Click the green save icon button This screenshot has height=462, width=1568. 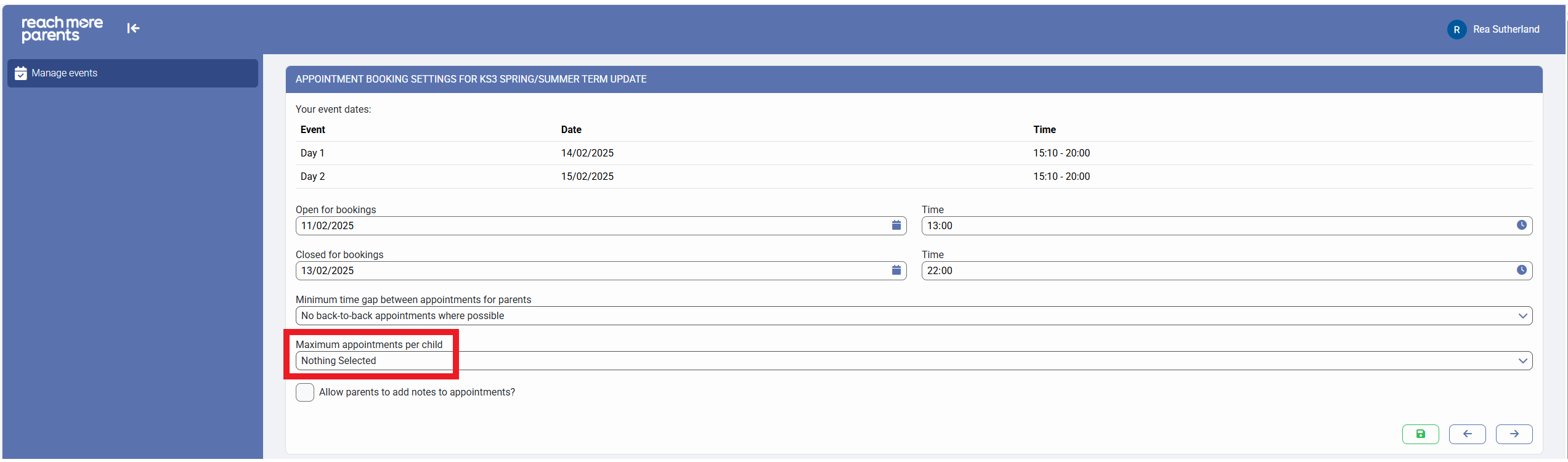point(1420,434)
